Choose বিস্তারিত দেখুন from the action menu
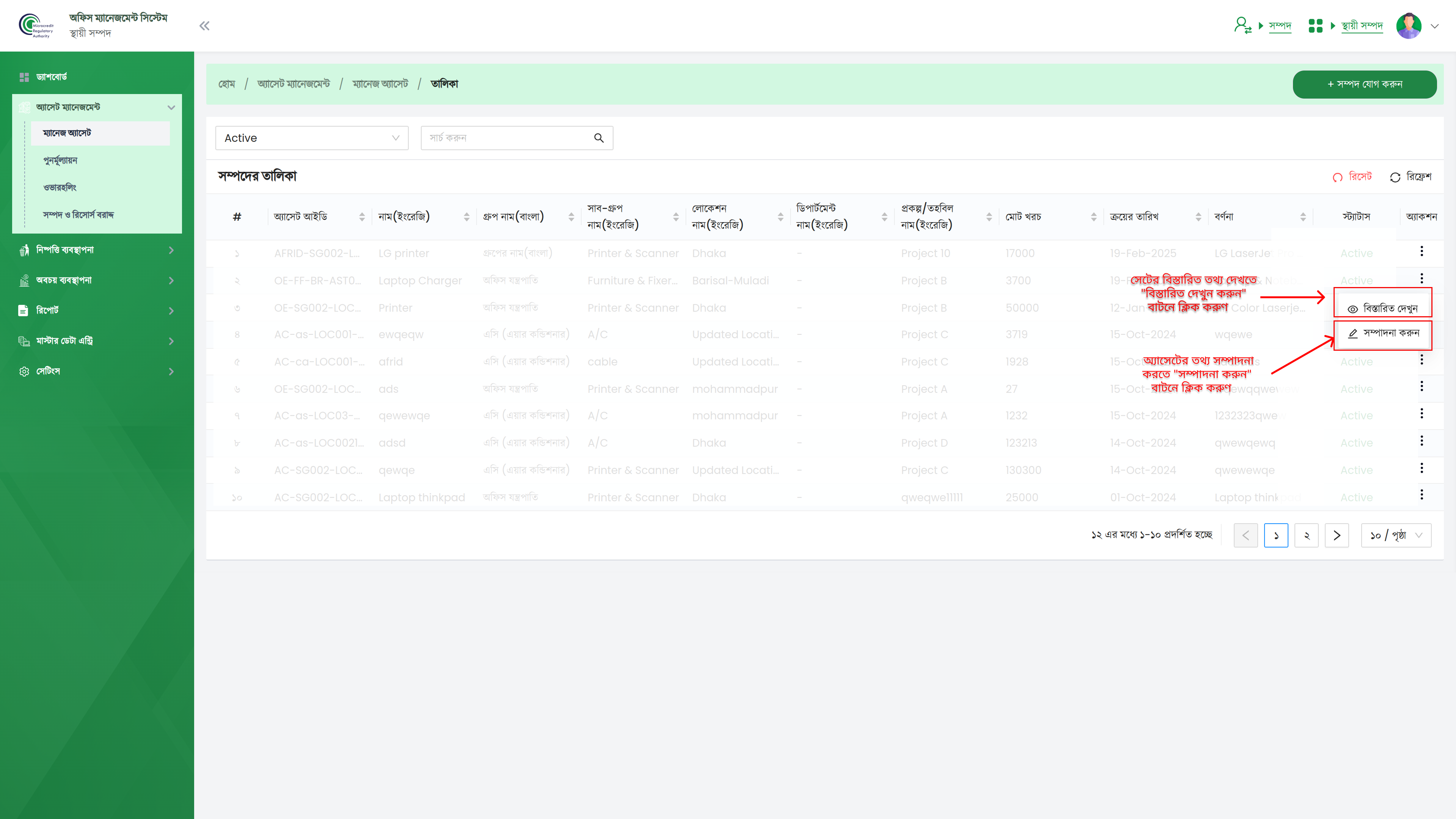Screen dimensions: 1456x819 coord(1382,309)
